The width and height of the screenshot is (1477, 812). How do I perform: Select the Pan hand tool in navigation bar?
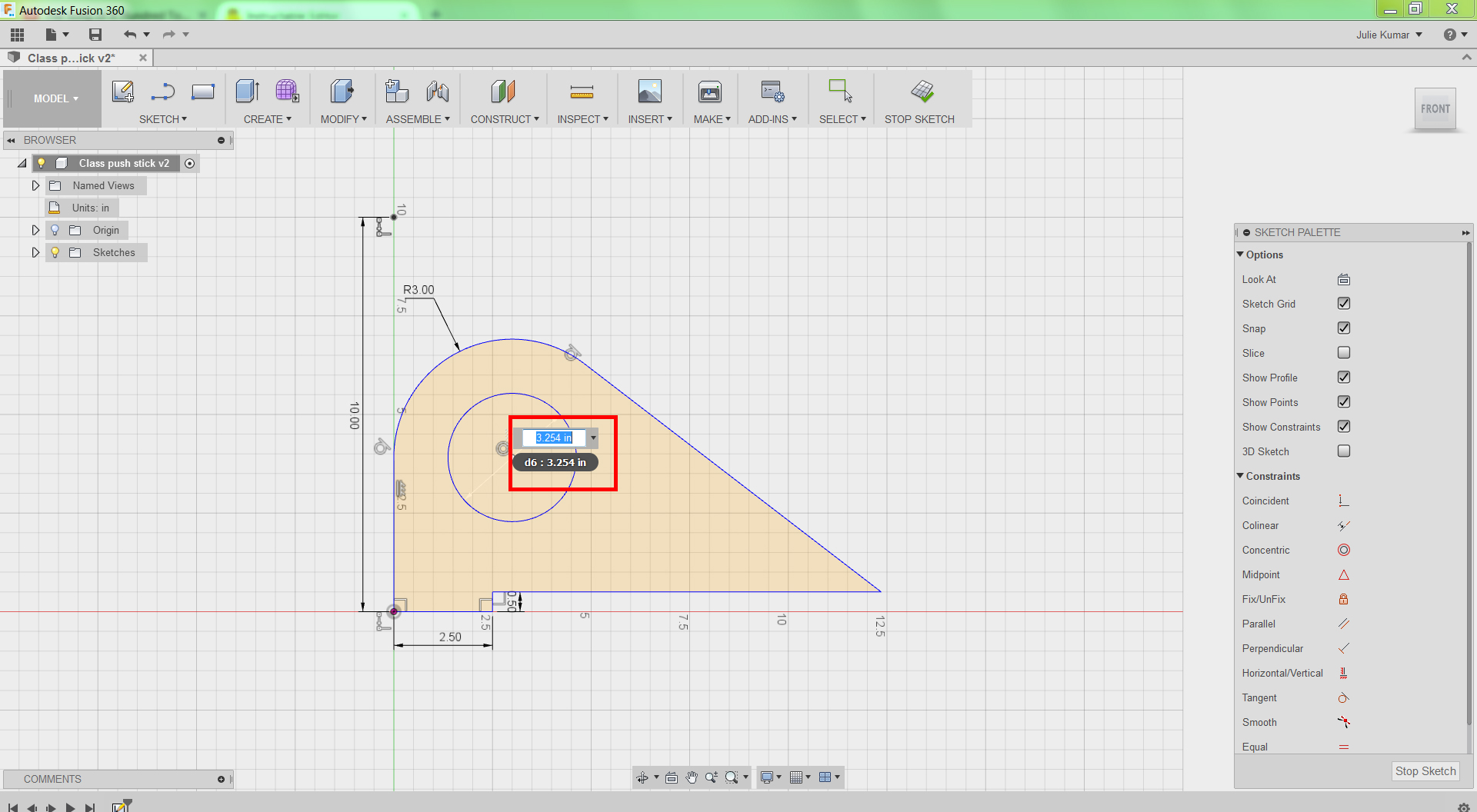click(692, 777)
